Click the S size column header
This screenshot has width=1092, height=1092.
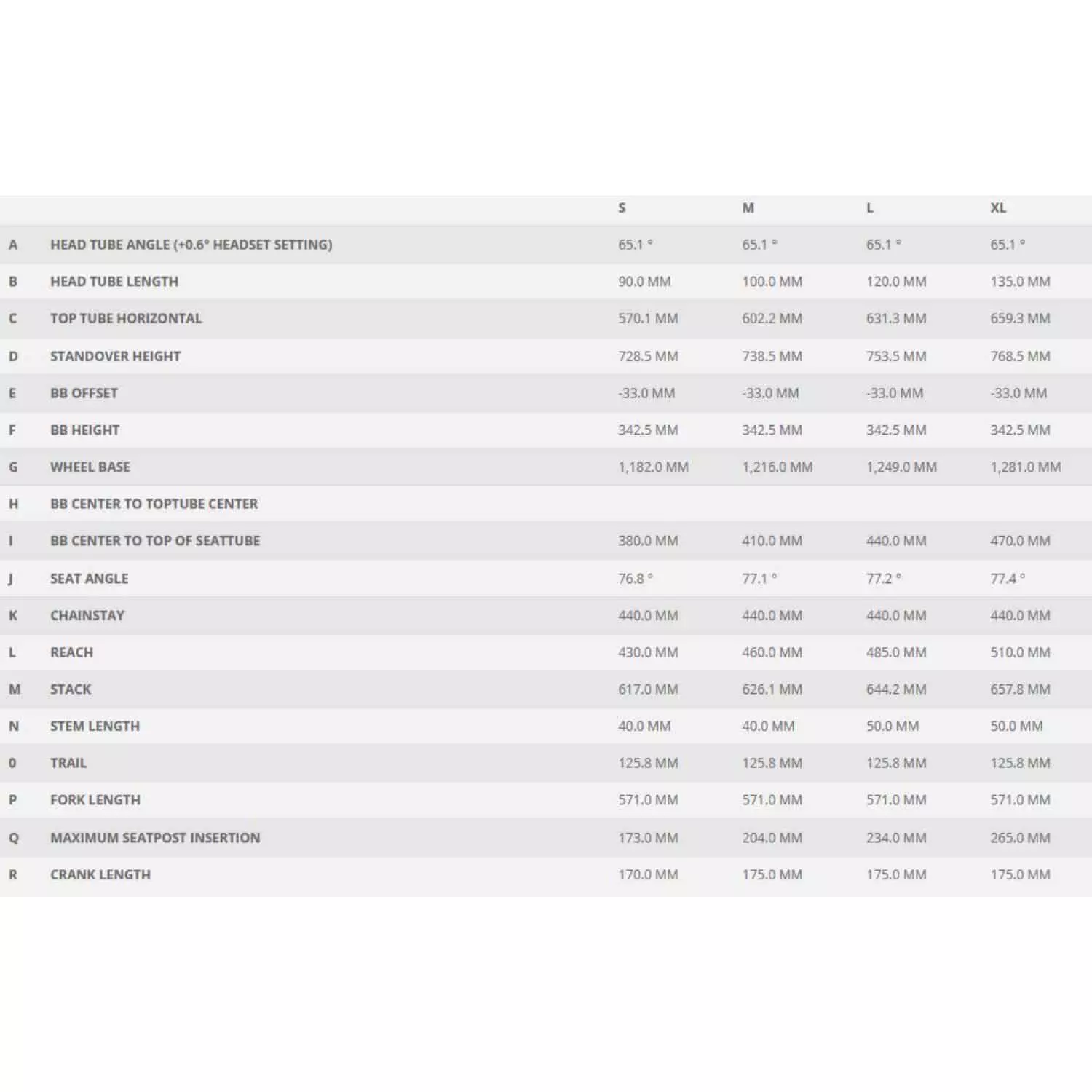tap(622, 208)
